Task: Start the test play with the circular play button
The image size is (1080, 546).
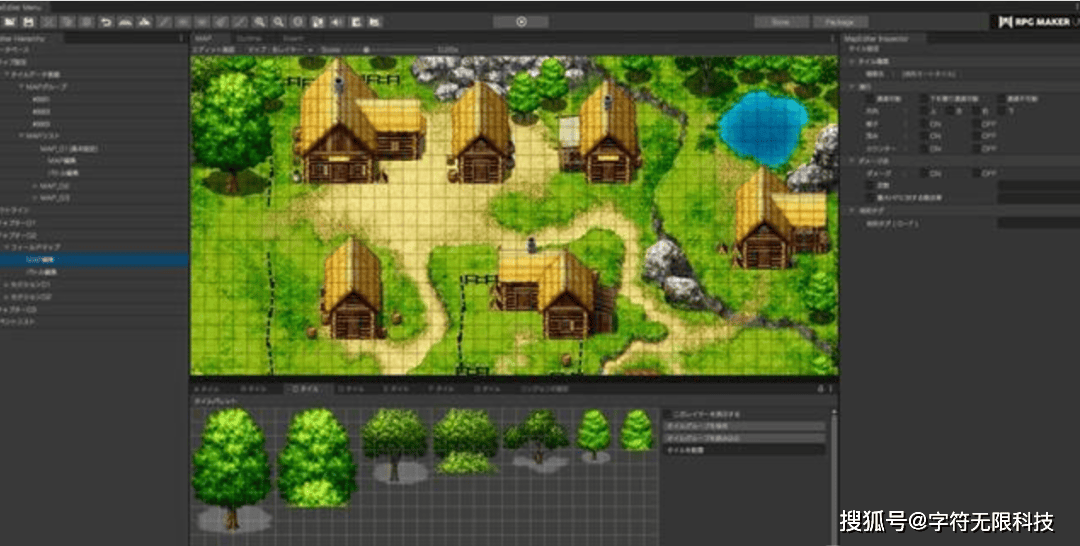Action: [521, 22]
